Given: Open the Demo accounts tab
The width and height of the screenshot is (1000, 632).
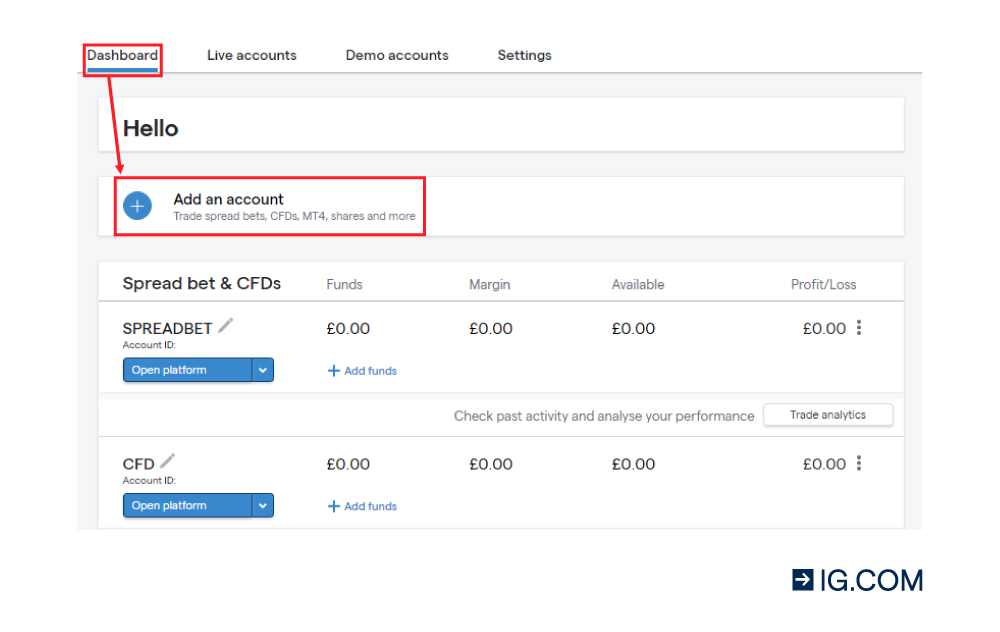Looking at the screenshot, I should pyautogui.click(x=396, y=55).
